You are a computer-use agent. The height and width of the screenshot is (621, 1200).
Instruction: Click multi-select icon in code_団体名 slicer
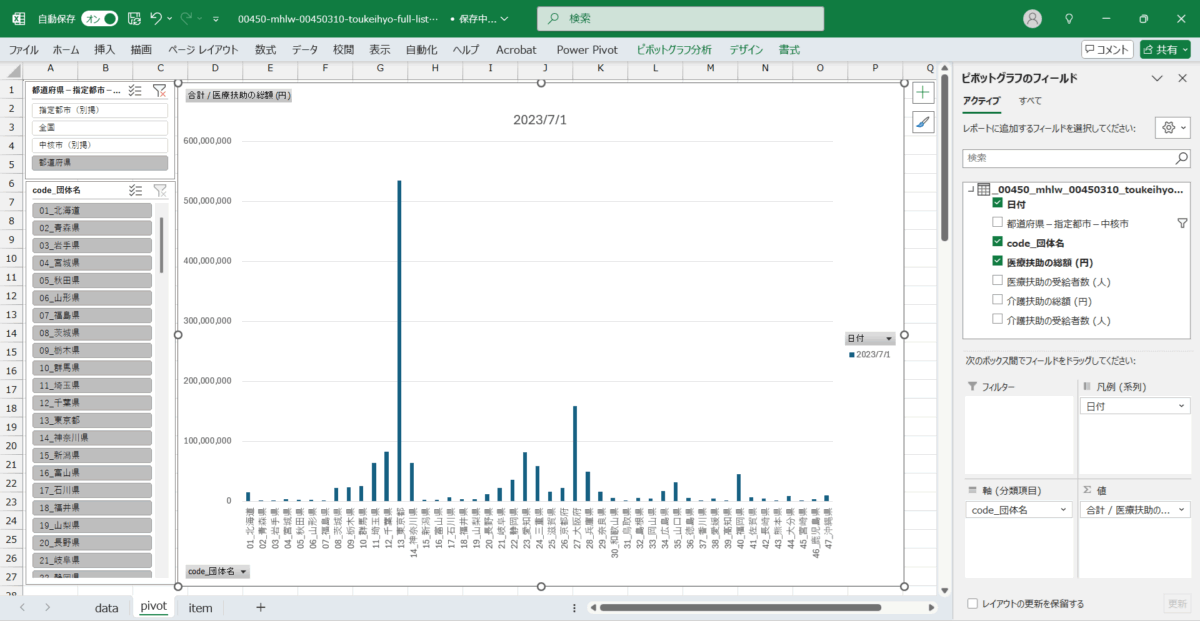click(136, 189)
